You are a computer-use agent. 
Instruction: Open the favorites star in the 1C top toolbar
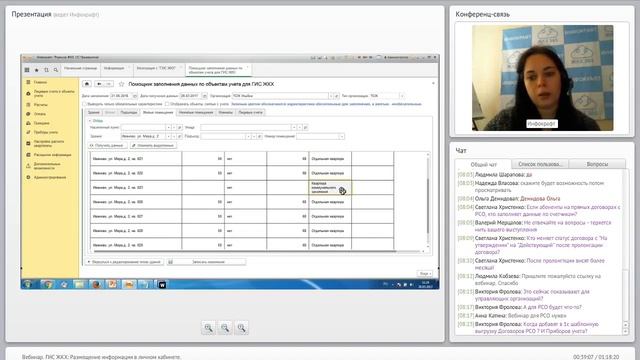click(x=37, y=70)
